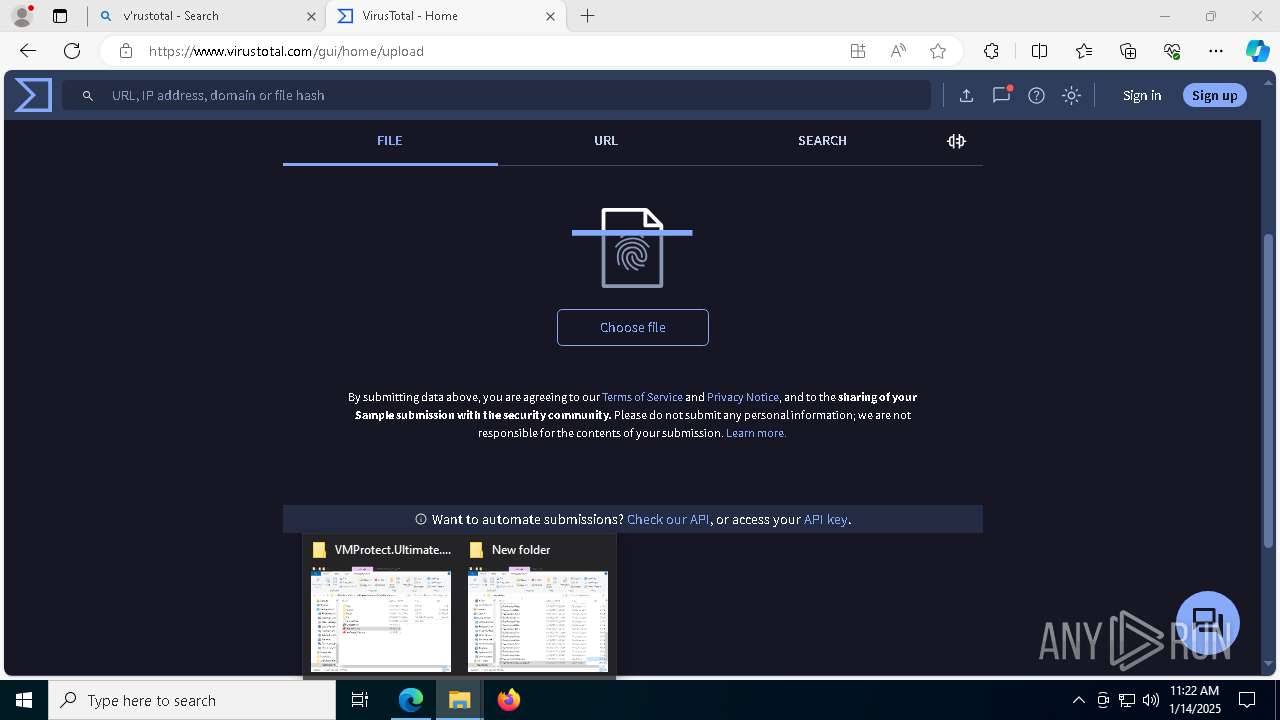Open the help question mark icon

pyautogui.click(x=1036, y=95)
